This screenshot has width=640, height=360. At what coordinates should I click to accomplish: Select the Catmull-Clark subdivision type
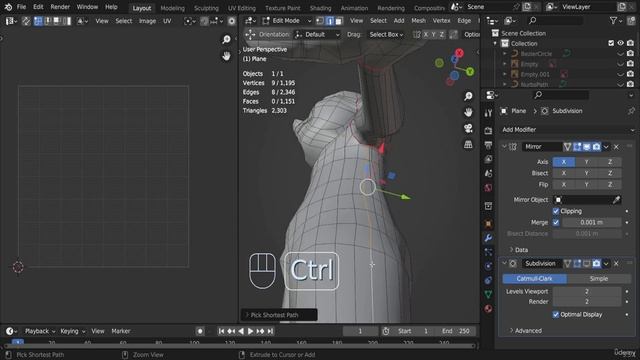coord(534,278)
